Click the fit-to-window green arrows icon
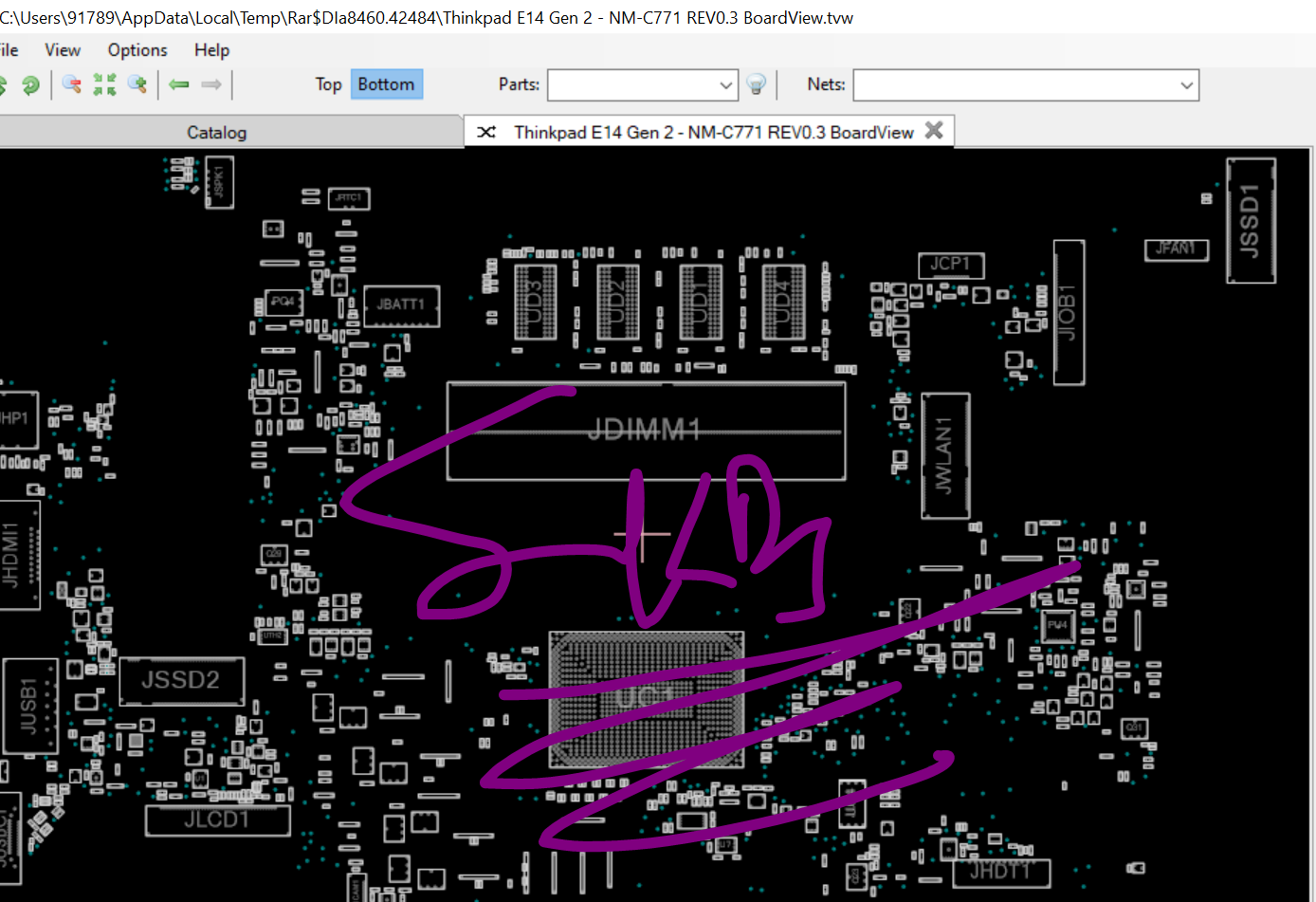 click(x=104, y=84)
